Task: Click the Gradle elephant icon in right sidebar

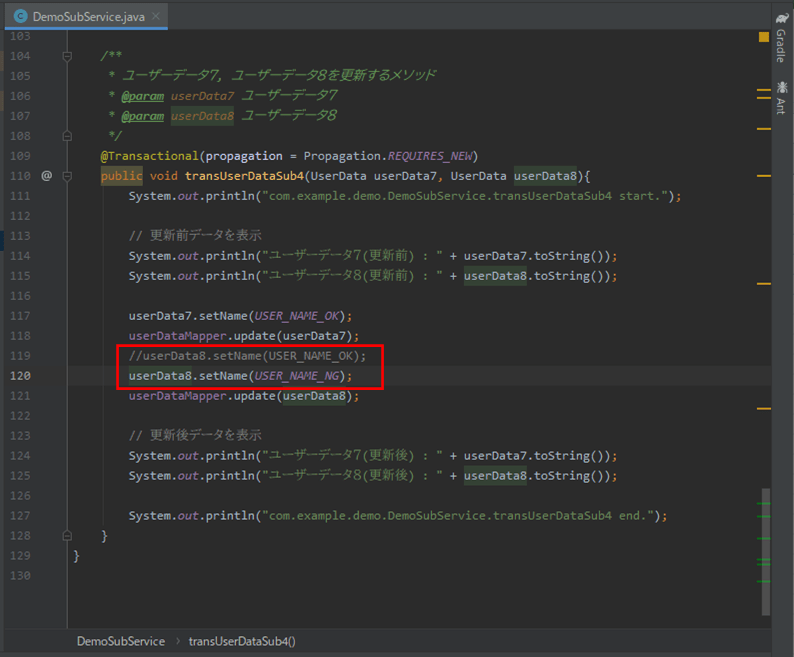Action: 781,17
